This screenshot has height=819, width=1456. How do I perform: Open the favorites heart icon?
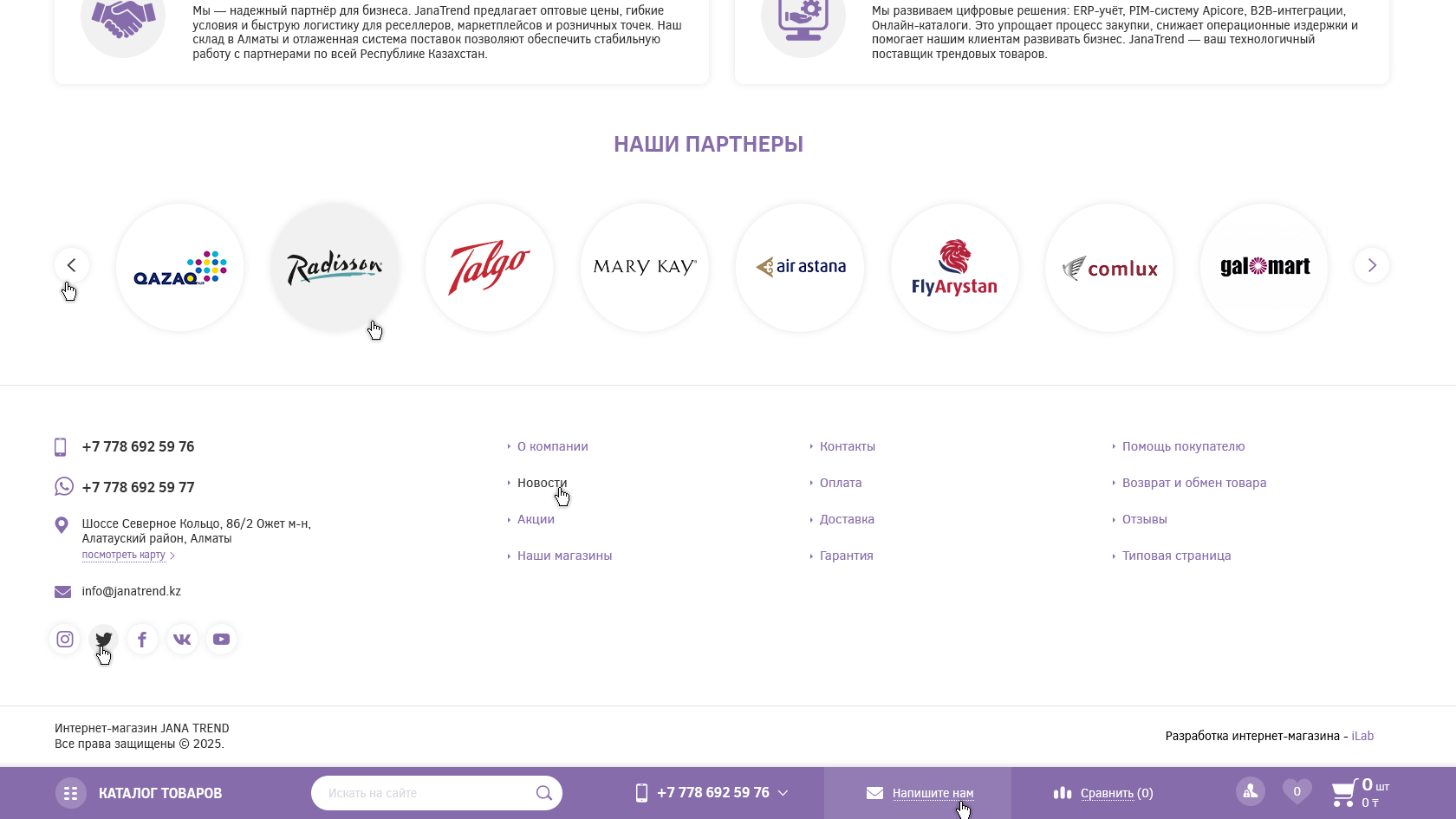click(x=1297, y=791)
